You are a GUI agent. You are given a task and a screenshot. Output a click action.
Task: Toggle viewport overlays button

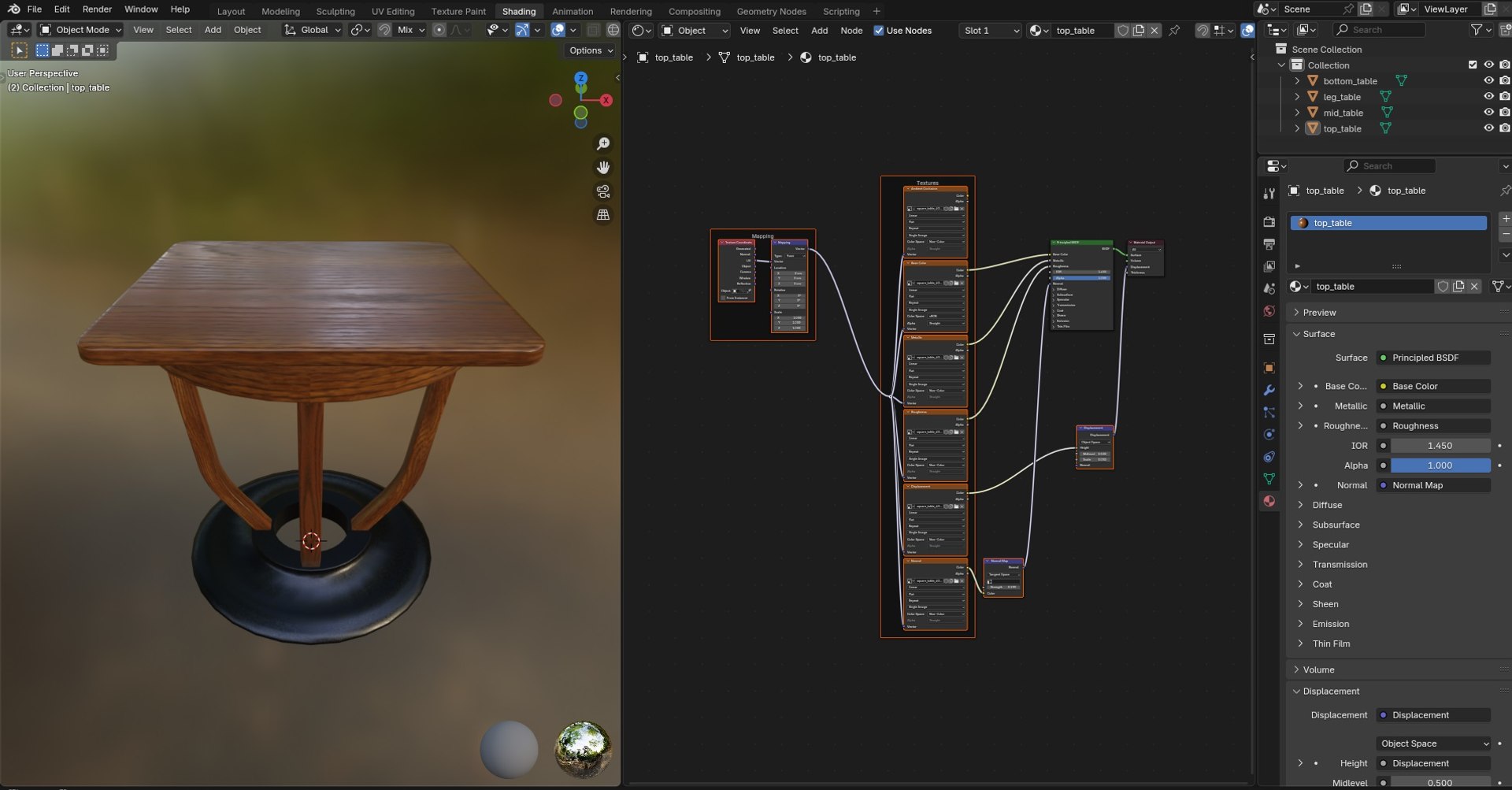(558, 30)
